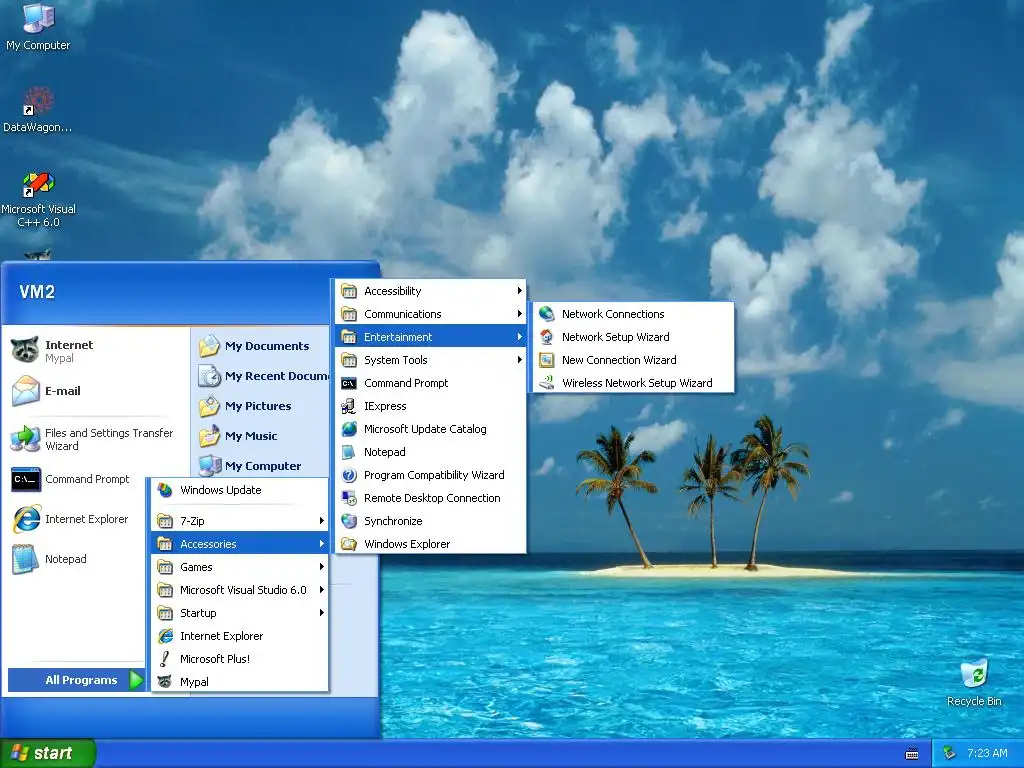Click the All Programs button
The image size is (1024, 768).
coord(77,680)
